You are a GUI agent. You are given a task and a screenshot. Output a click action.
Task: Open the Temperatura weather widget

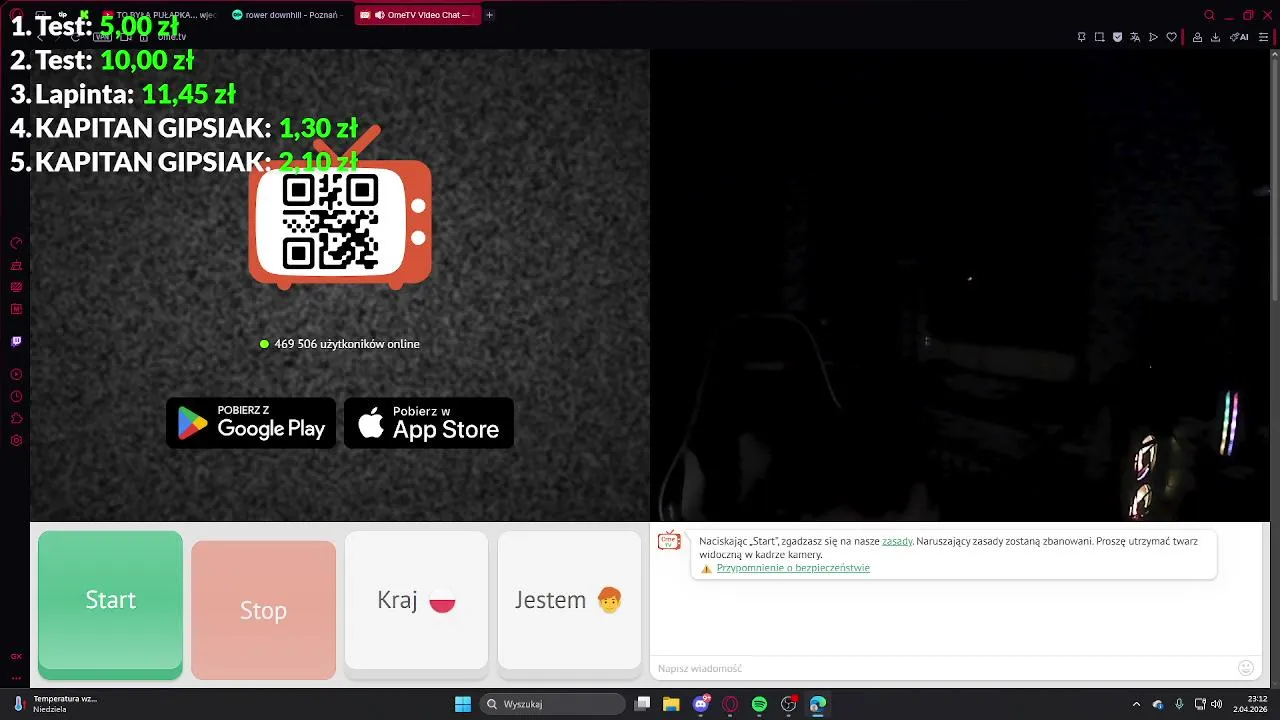(55, 704)
